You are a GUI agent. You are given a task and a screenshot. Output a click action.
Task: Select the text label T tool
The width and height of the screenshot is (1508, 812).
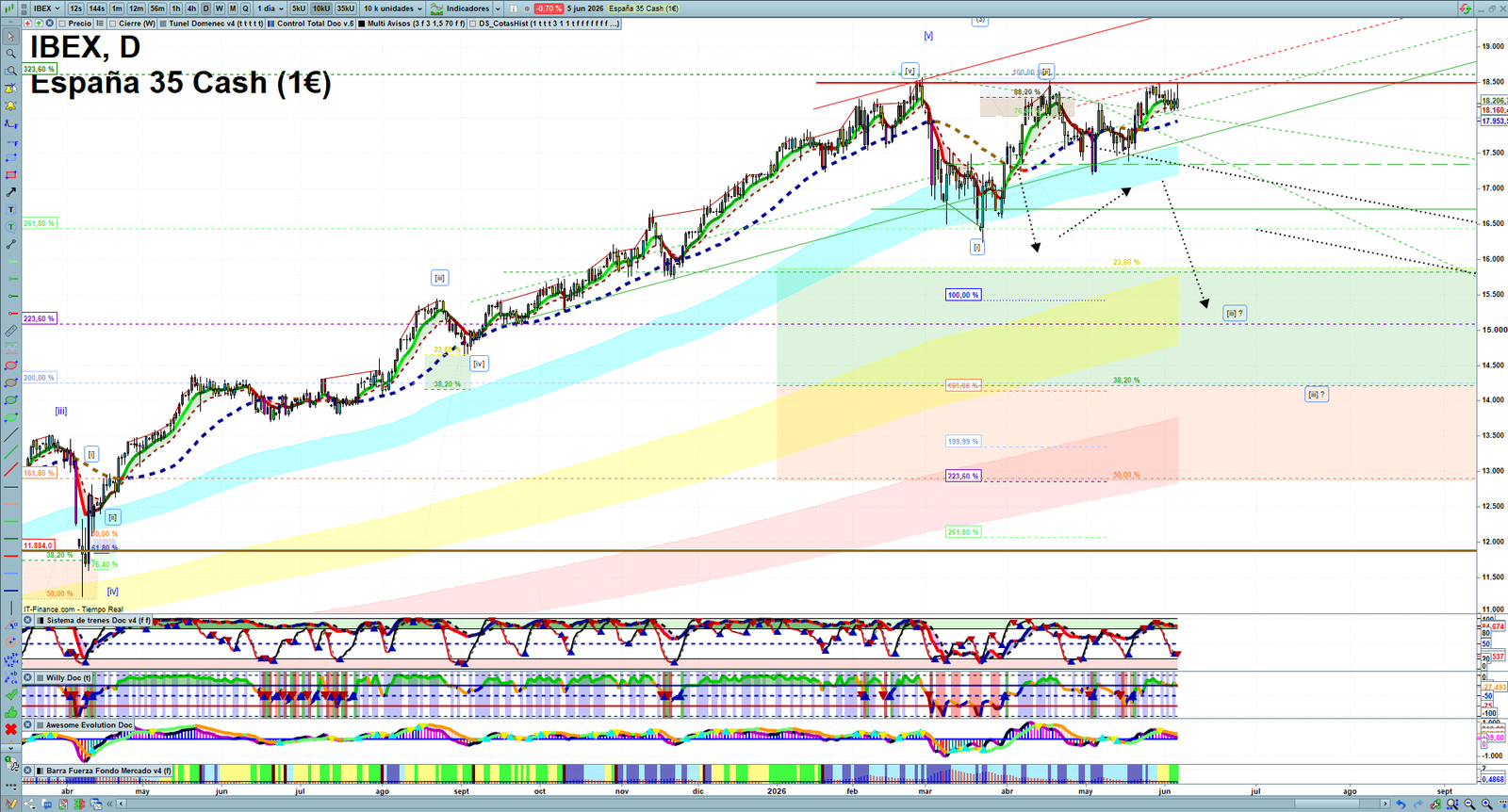[x=11, y=209]
